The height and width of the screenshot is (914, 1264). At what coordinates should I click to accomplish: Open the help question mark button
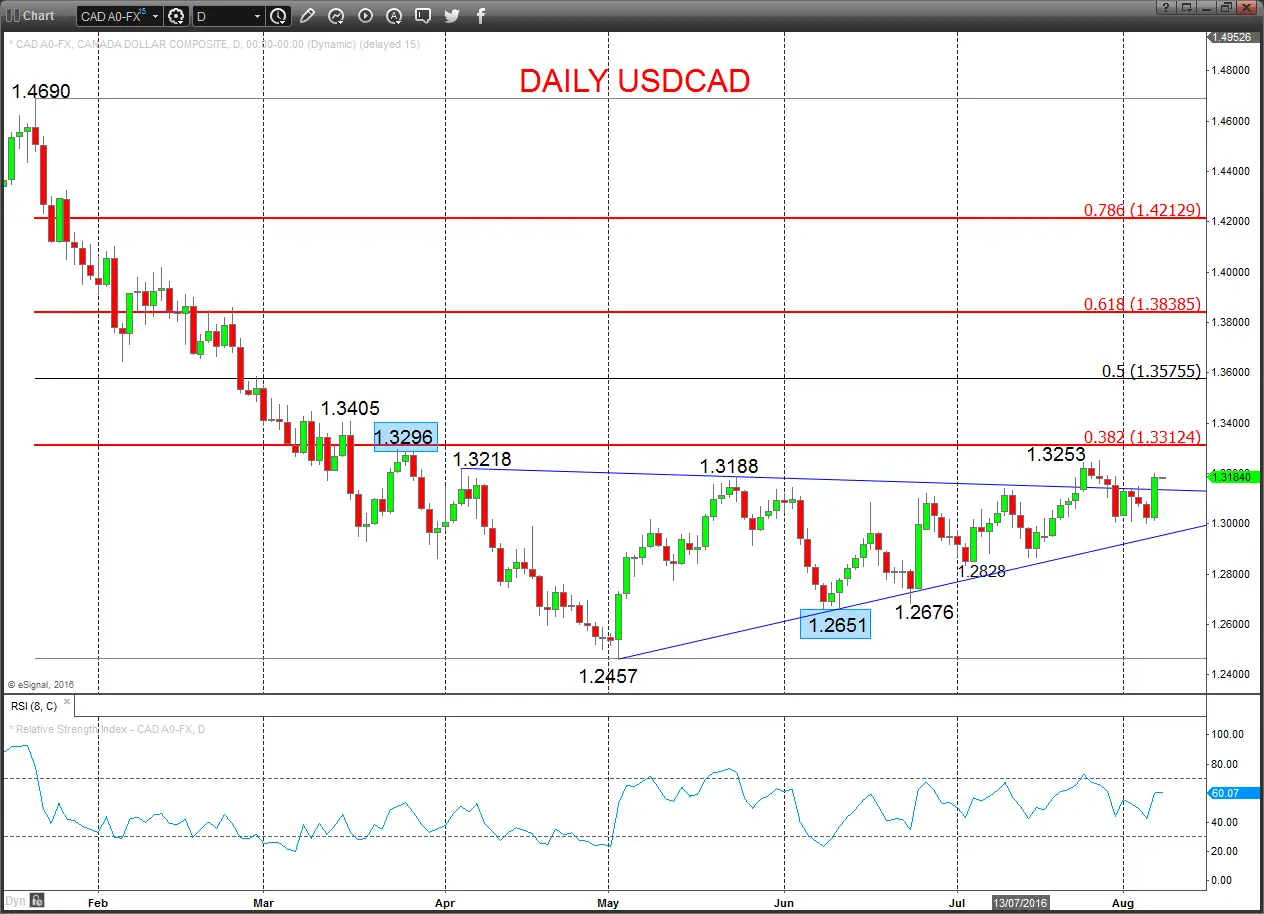[x=1164, y=7]
